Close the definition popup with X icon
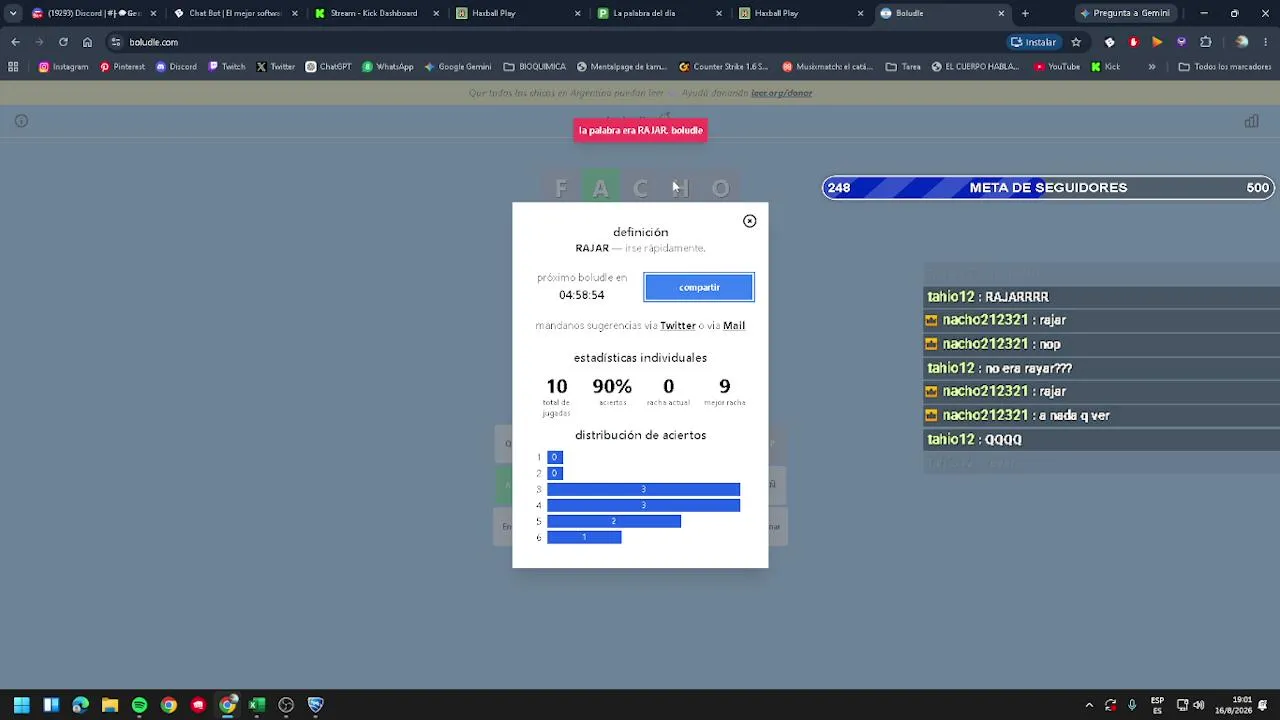 coord(749,221)
